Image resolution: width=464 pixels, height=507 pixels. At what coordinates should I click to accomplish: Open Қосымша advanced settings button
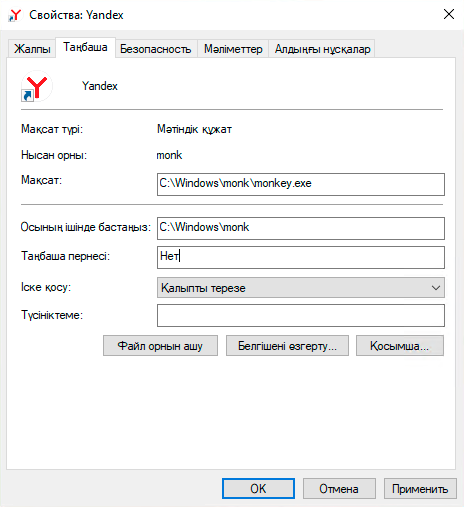click(400, 346)
